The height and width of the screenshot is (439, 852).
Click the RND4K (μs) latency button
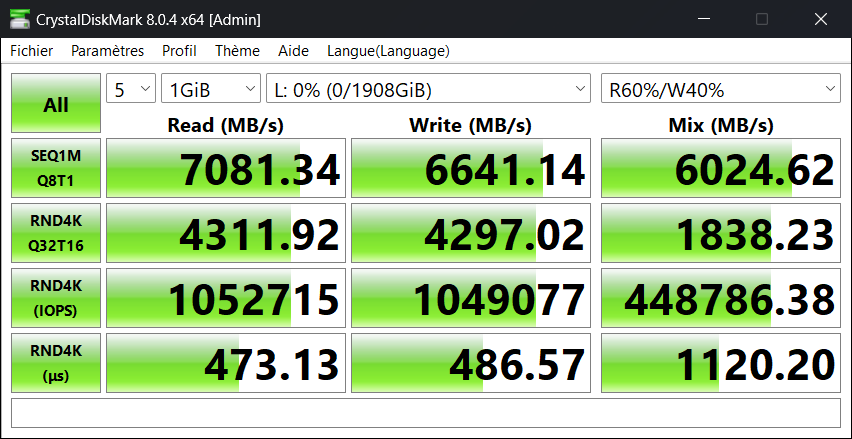coord(56,363)
